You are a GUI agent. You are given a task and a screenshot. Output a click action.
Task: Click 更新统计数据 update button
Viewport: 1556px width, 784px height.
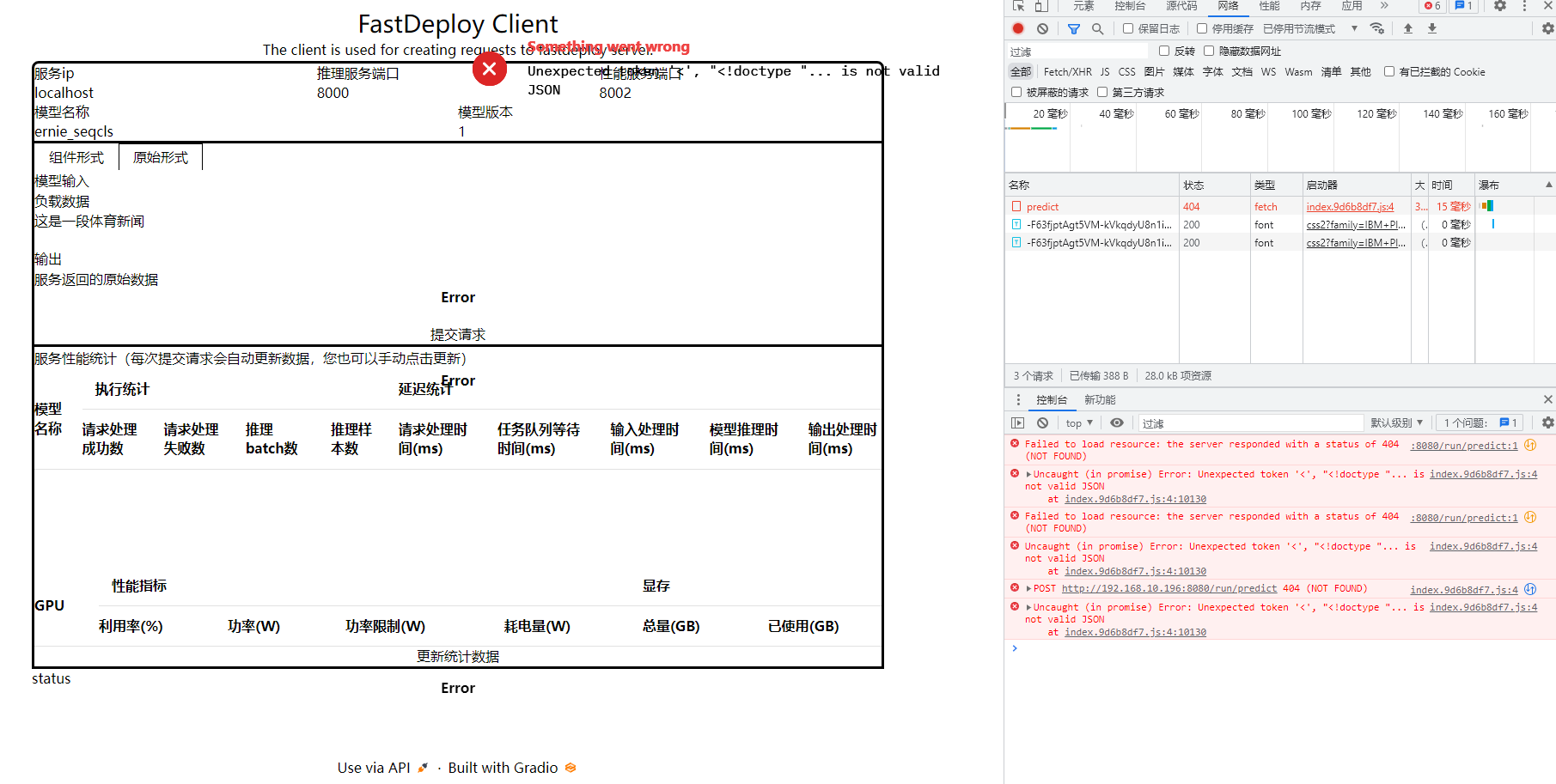458,656
